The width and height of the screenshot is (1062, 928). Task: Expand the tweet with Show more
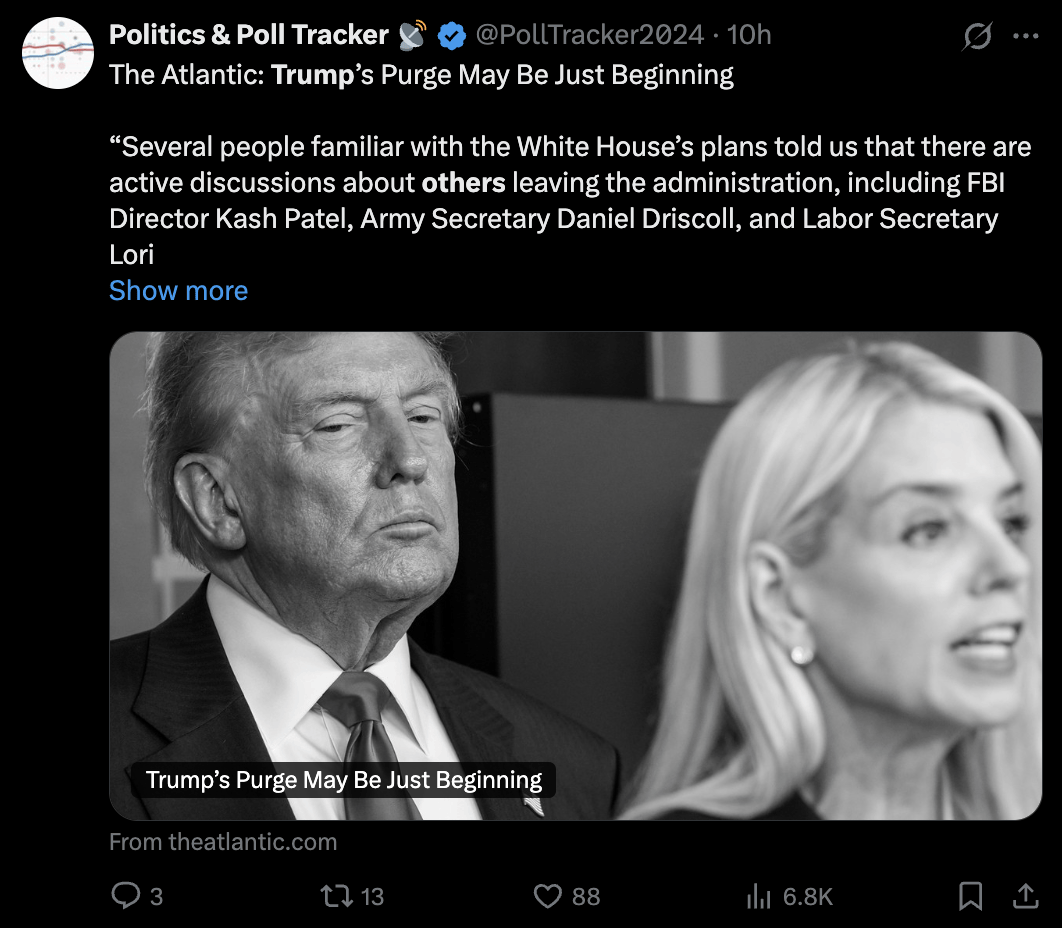click(x=178, y=290)
